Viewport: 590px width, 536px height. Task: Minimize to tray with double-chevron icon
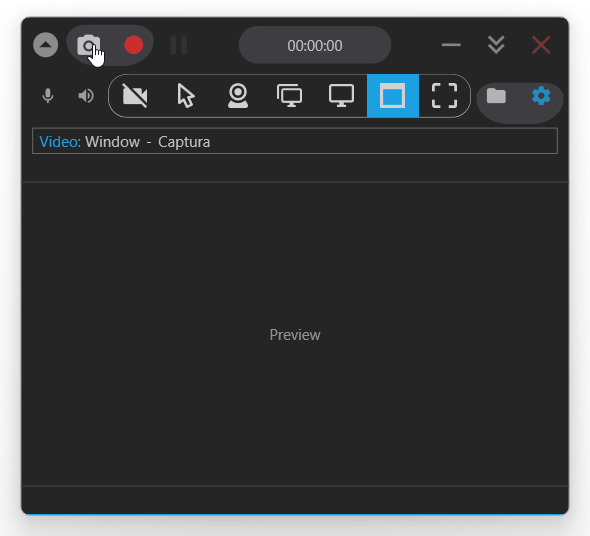tap(496, 45)
